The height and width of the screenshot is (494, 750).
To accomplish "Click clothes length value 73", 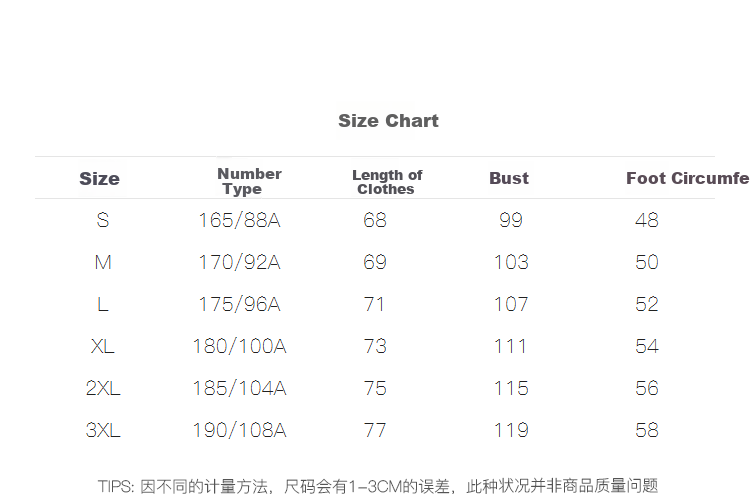I will tap(375, 346).
